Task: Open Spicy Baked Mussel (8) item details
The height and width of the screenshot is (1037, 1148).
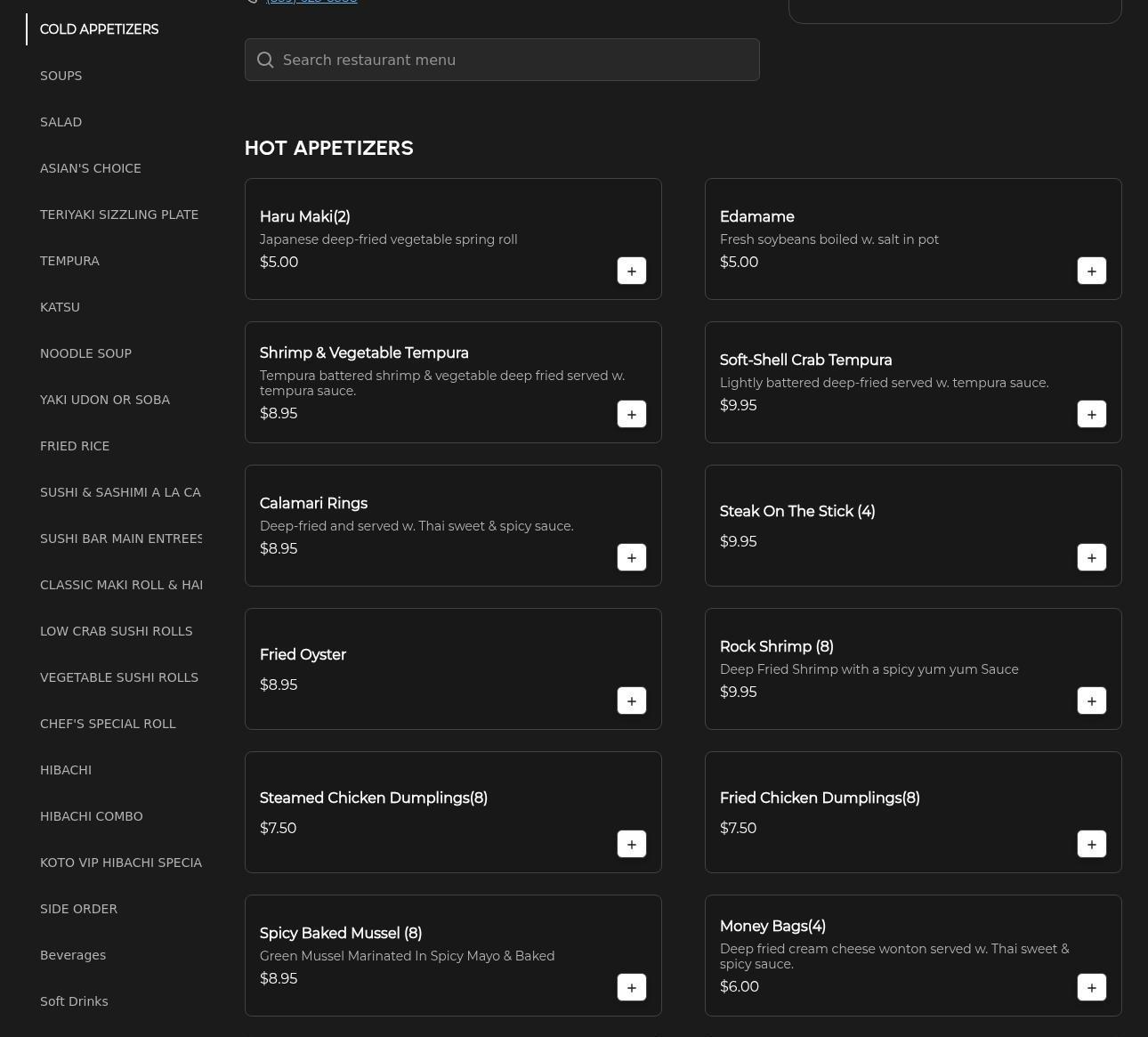Action: click(x=341, y=934)
